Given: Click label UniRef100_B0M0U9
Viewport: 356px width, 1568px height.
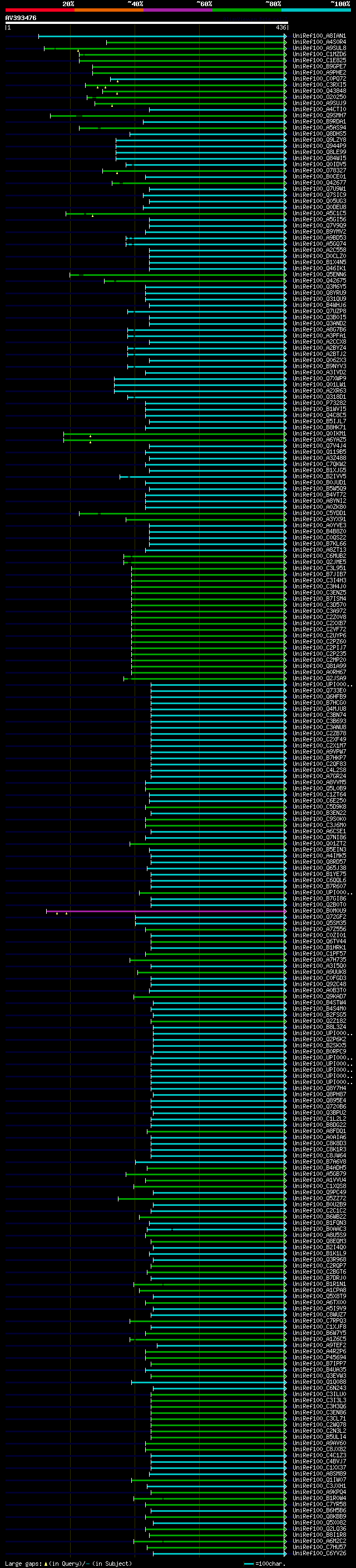Looking at the screenshot, I should pos(319,911).
